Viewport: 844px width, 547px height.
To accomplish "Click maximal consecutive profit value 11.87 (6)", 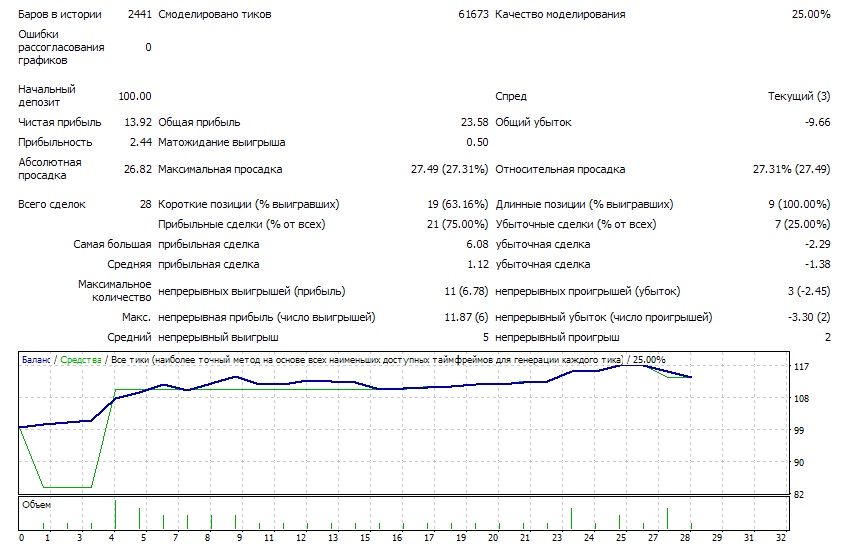I will point(466,318).
